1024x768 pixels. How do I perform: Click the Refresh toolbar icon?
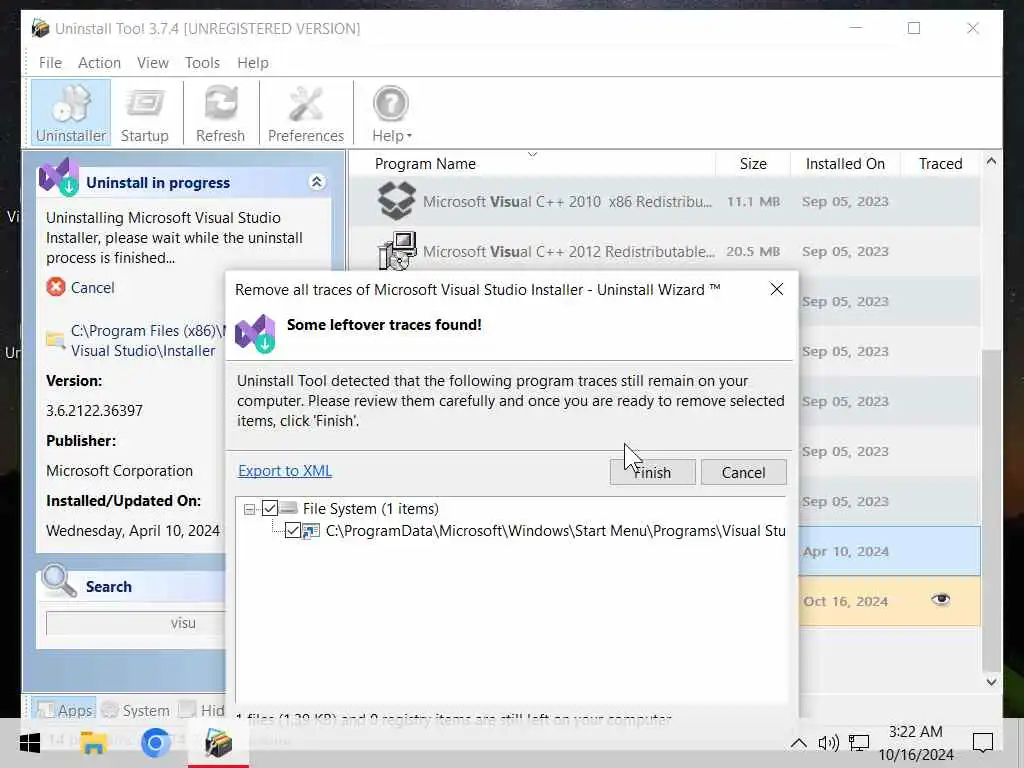coord(220,112)
